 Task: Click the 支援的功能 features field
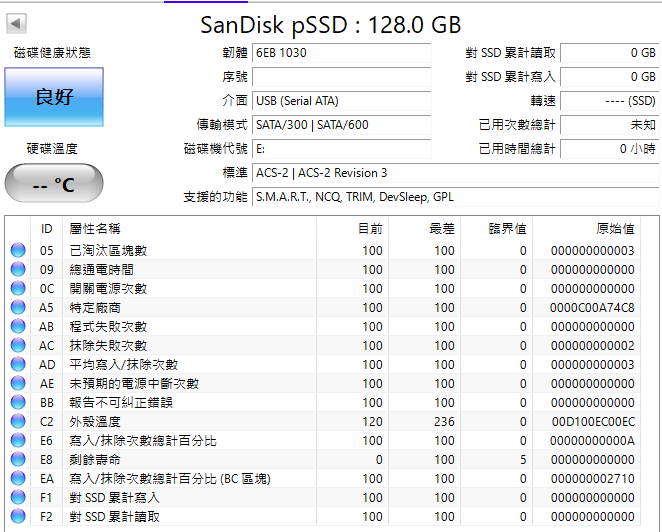pos(456,197)
